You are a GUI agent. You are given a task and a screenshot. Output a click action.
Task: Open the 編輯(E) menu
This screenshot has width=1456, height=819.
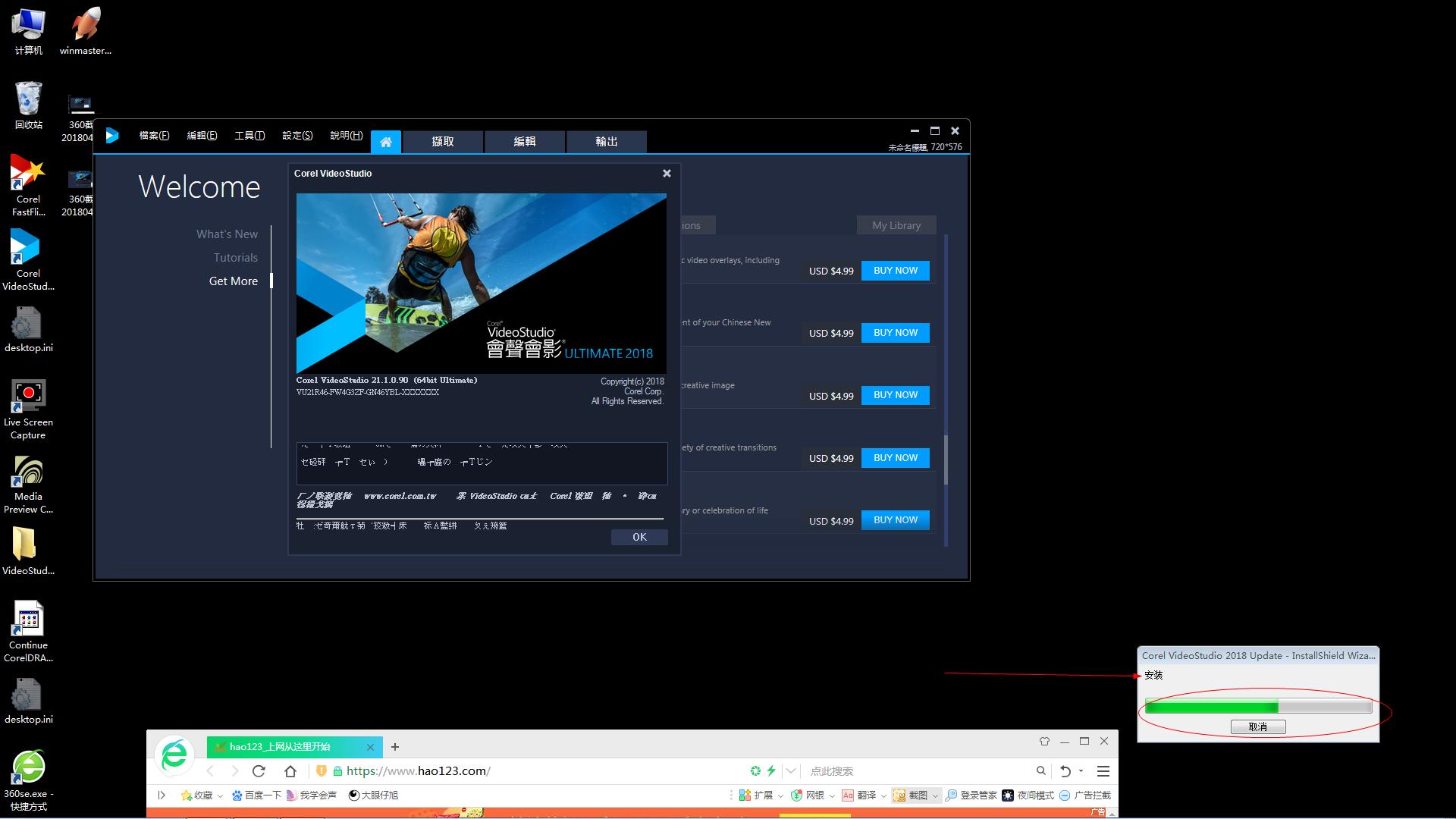202,136
